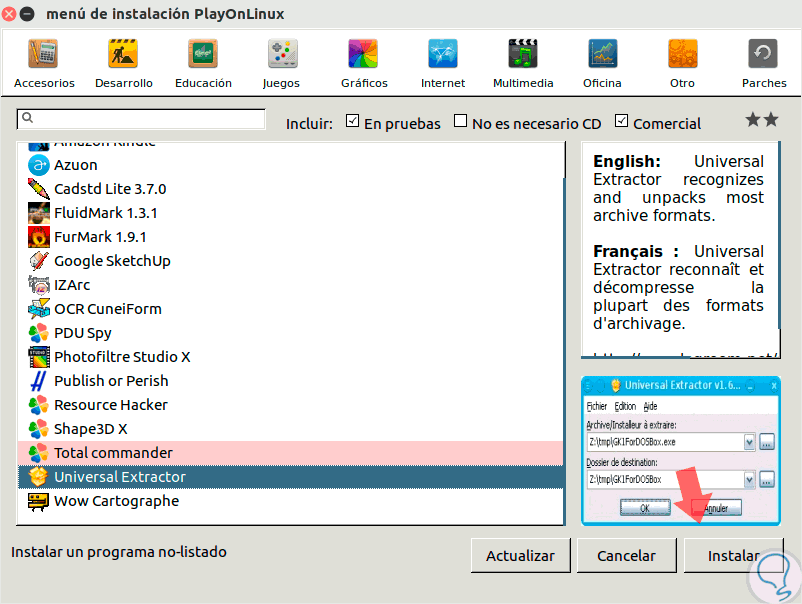
Task: Select 'Shape3D X' entry
Action: pyautogui.click(x=291, y=429)
